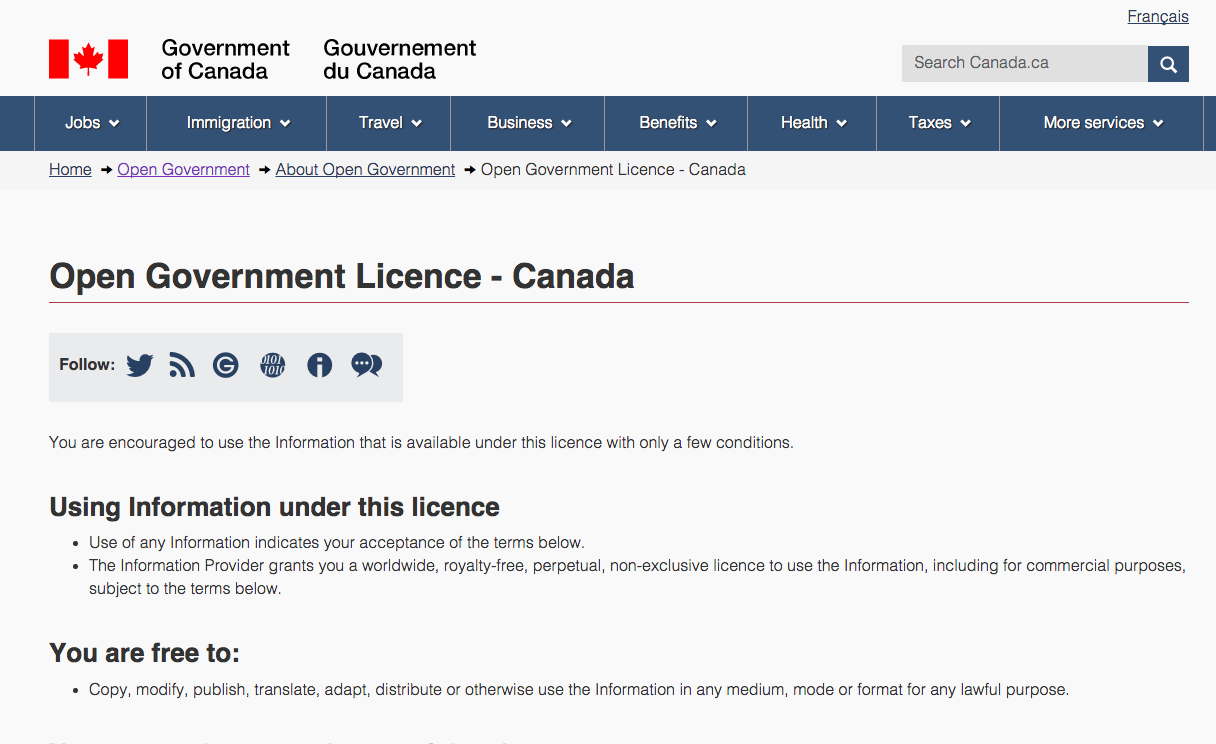1216x744 pixels.
Task: Click the Canadian flag logo
Action: (x=89, y=59)
